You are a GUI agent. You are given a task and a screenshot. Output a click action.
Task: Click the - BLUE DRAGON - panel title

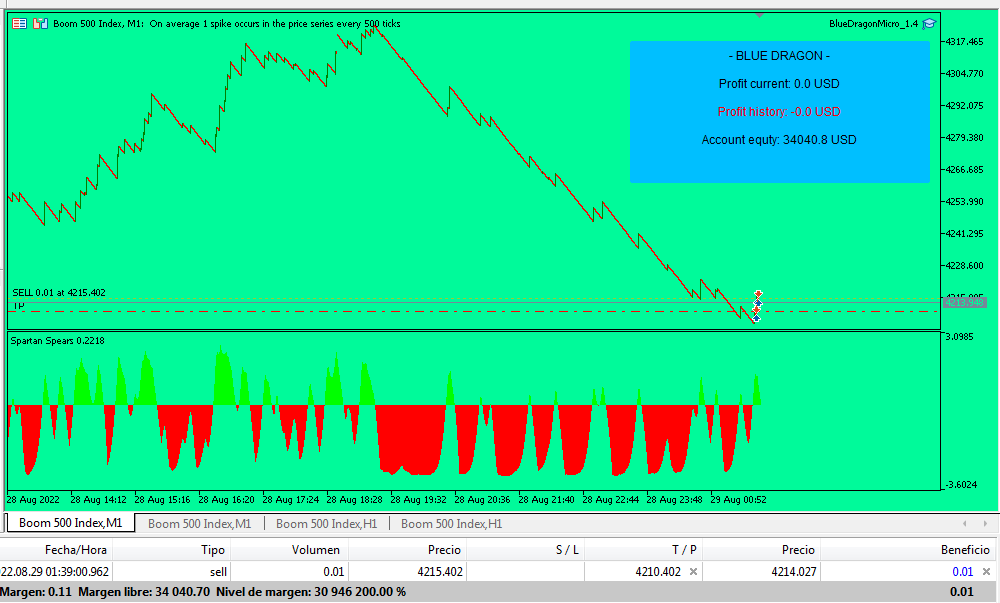click(x=779, y=56)
